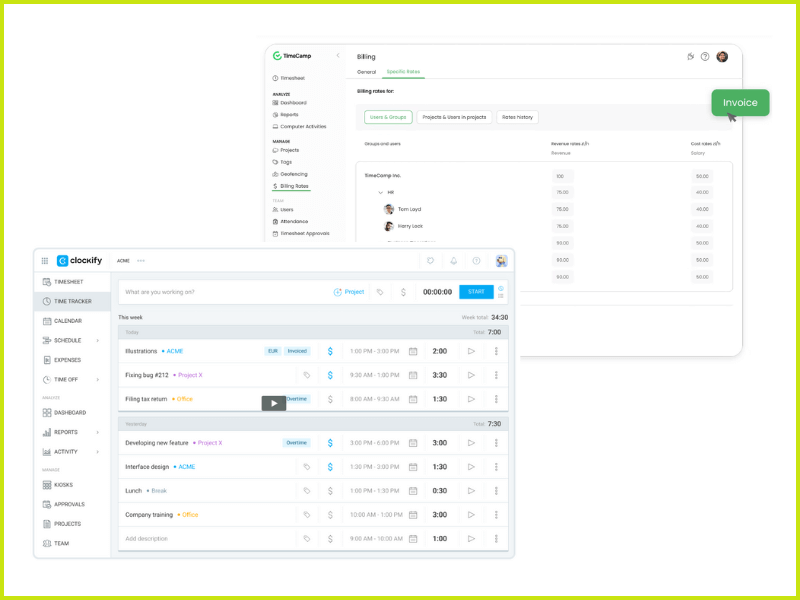This screenshot has height=600, width=800.
Task: Click the Clockify logo
Action: click(x=79, y=261)
